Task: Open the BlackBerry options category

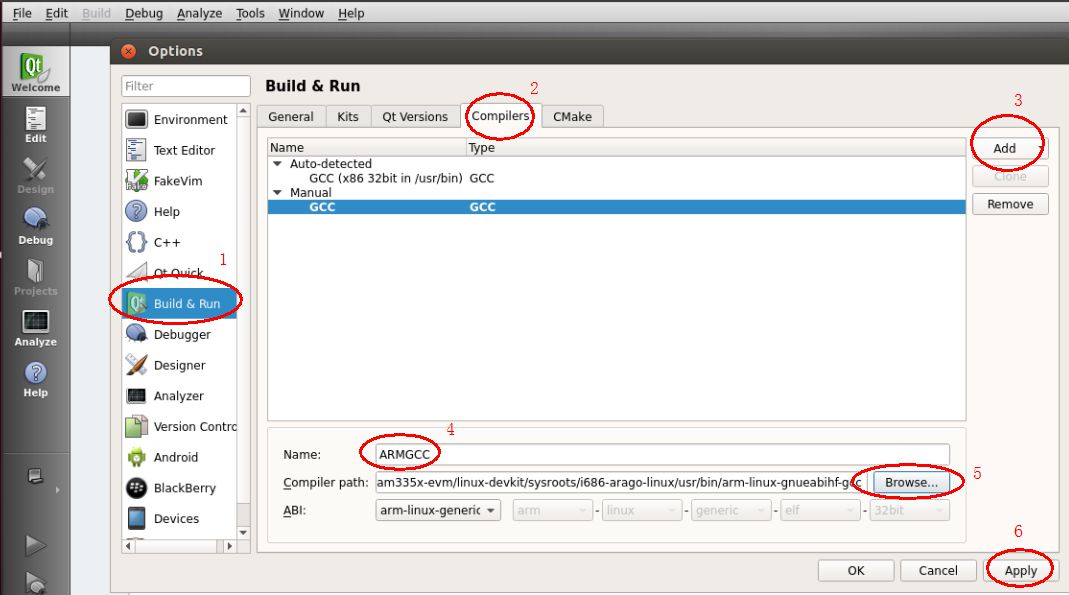Action: (x=179, y=487)
